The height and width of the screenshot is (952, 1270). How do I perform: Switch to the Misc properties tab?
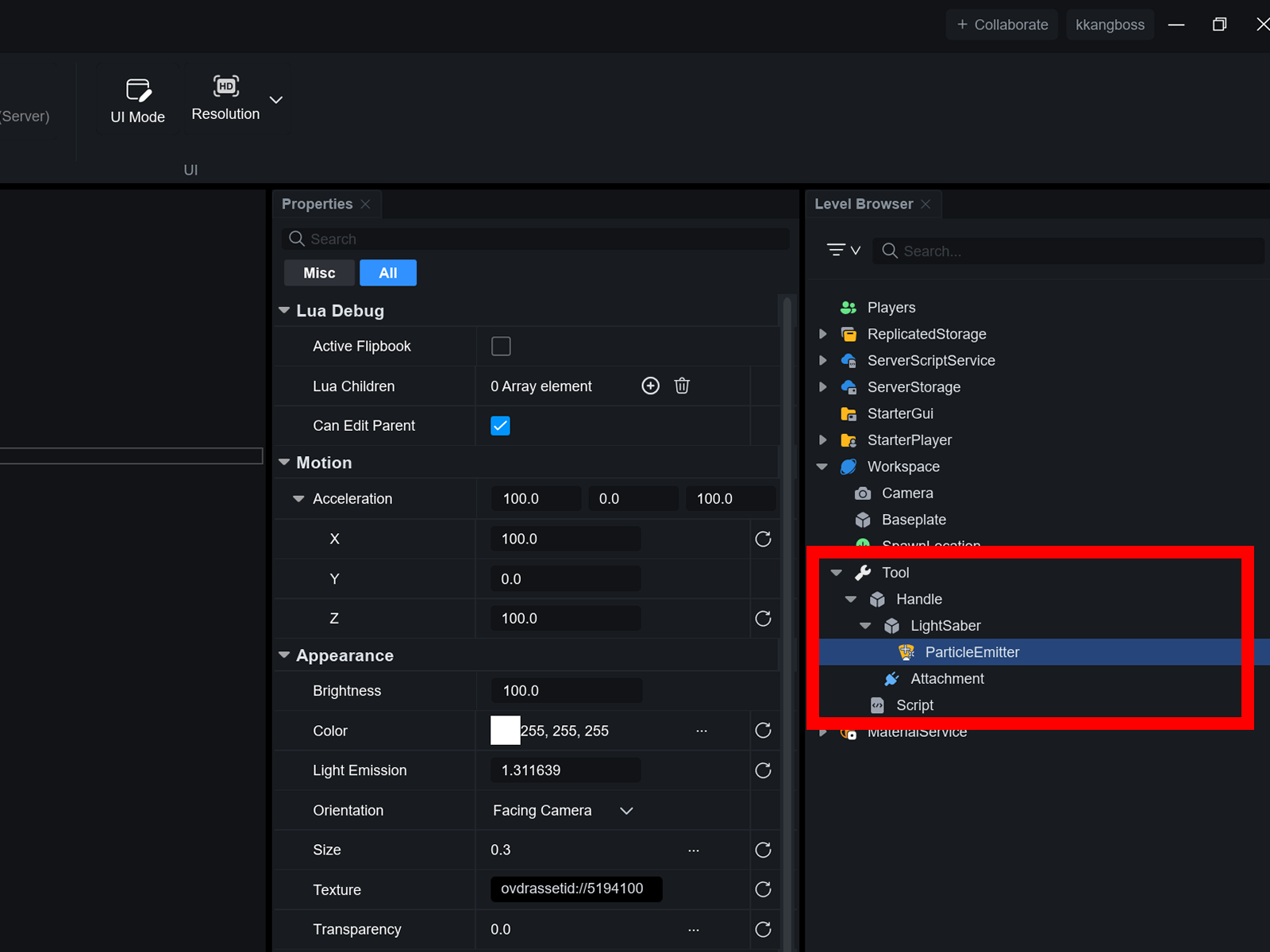[x=319, y=273]
